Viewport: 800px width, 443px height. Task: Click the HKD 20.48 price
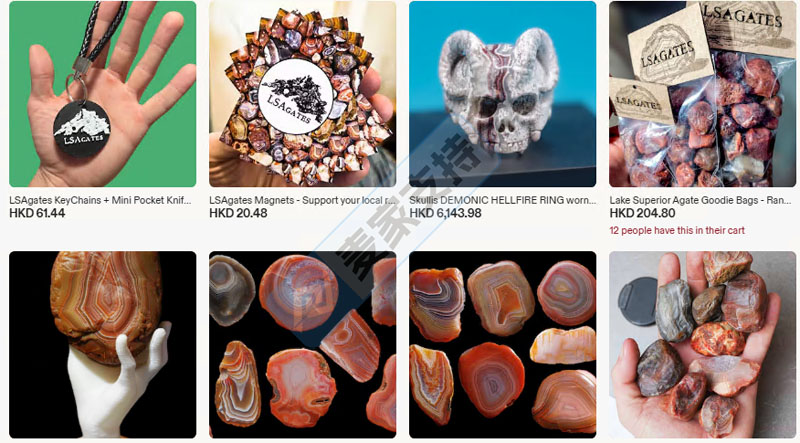(x=238, y=213)
